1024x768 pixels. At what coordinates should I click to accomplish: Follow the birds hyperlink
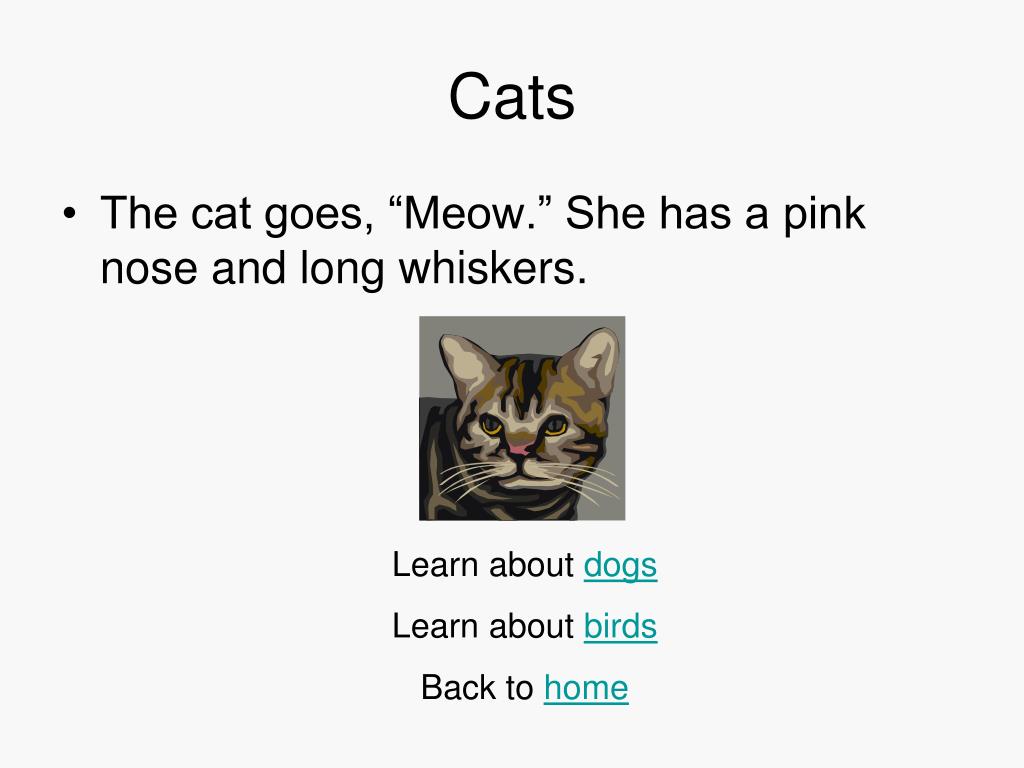coord(620,626)
